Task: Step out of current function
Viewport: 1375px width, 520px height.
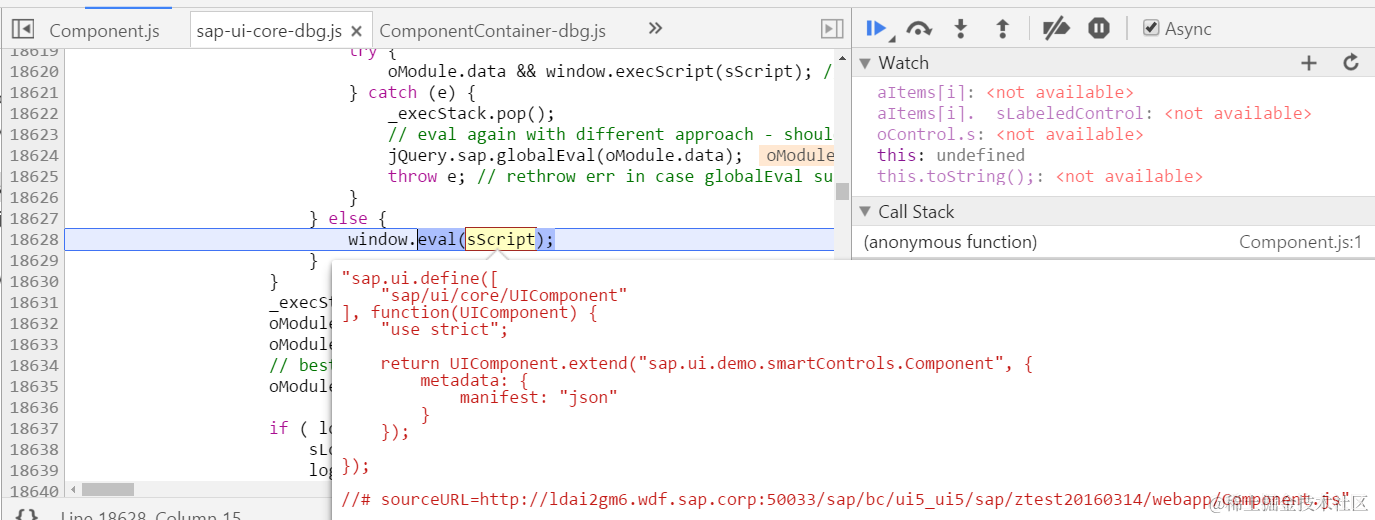Action: 1003,28
